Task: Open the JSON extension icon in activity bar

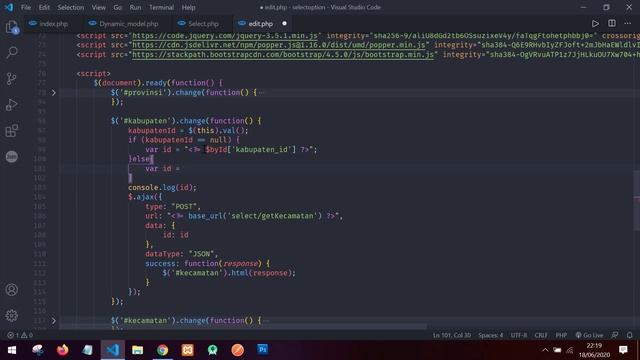Action: click(x=12, y=157)
